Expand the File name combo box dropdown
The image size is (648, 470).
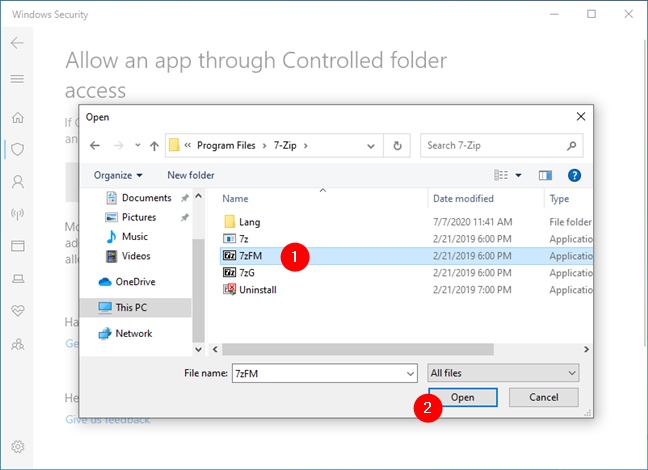pos(410,373)
